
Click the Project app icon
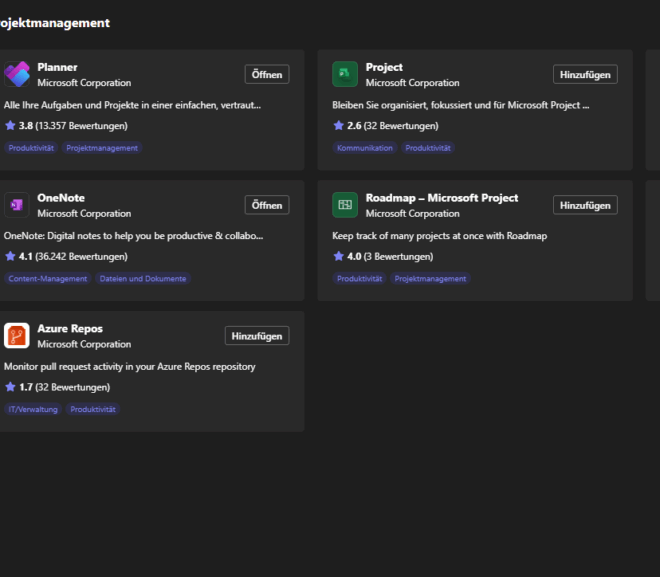coord(345,74)
